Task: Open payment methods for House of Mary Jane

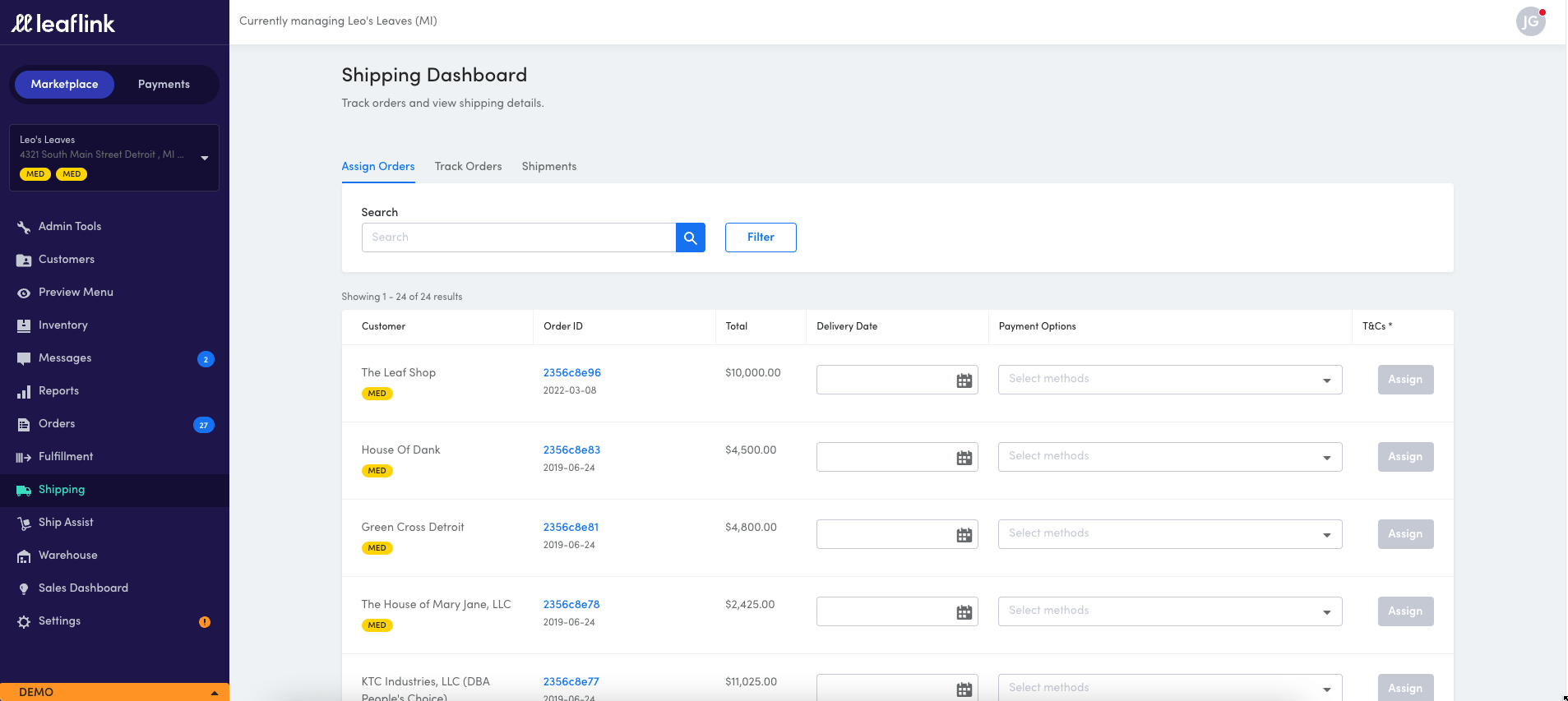Action: [1170, 611]
